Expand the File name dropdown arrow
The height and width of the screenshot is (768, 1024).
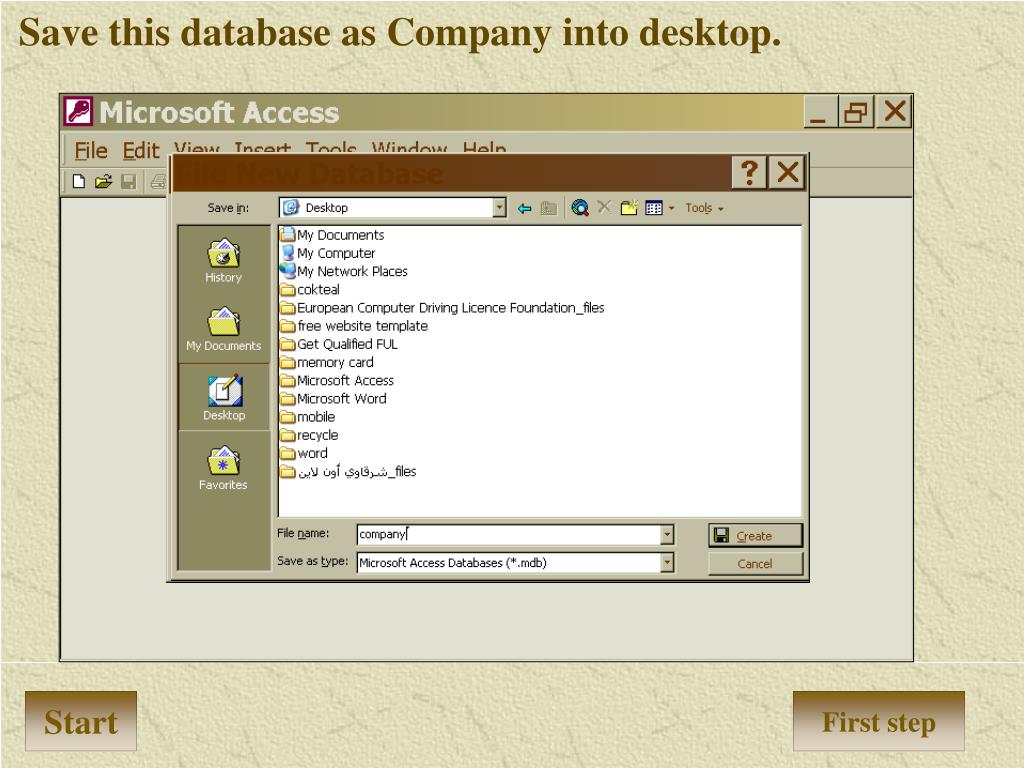point(667,534)
